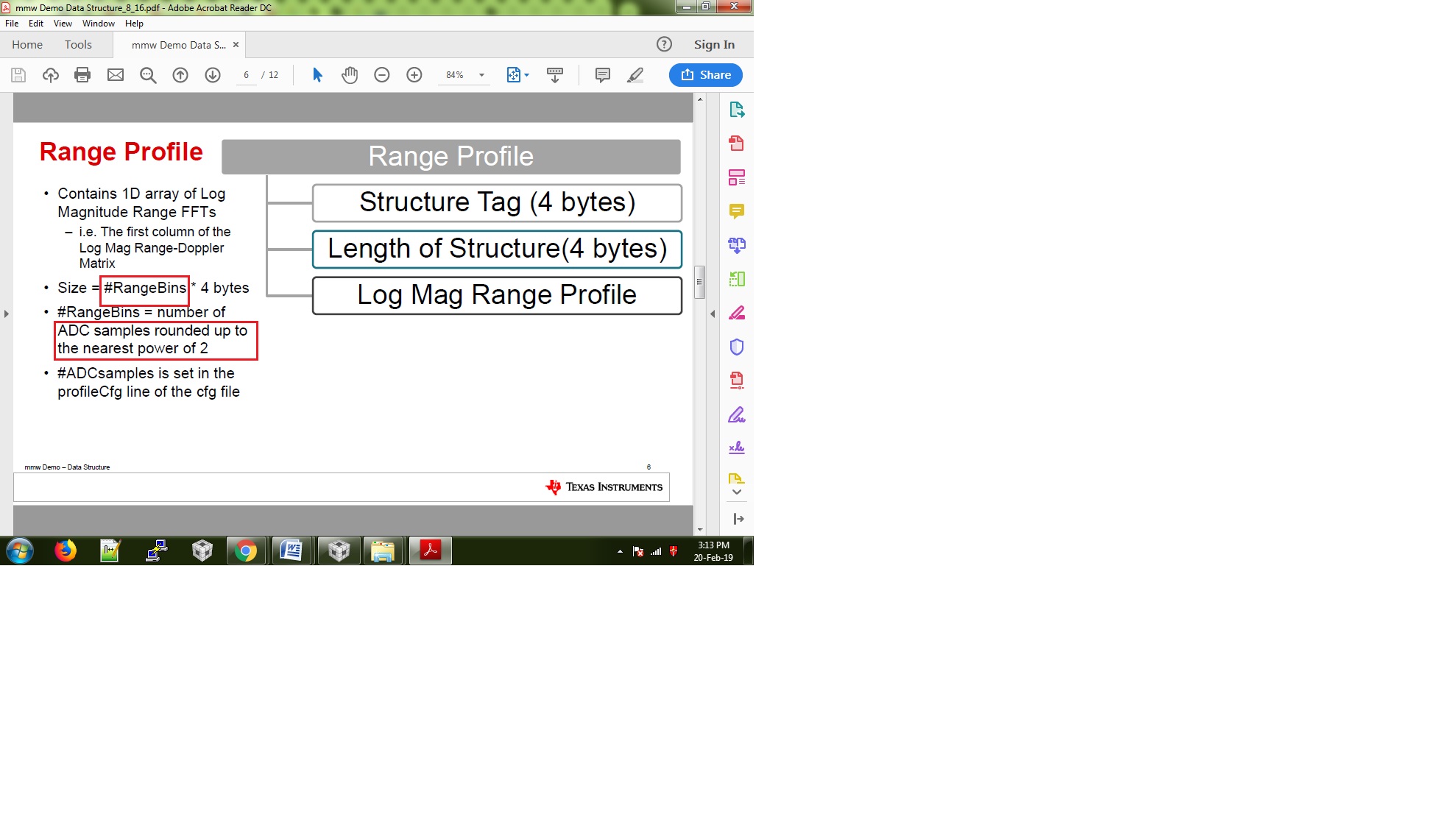1456x814 pixels.
Task: Click the Send file by email icon
Action: pyautogui.click(x=116, y=75)
